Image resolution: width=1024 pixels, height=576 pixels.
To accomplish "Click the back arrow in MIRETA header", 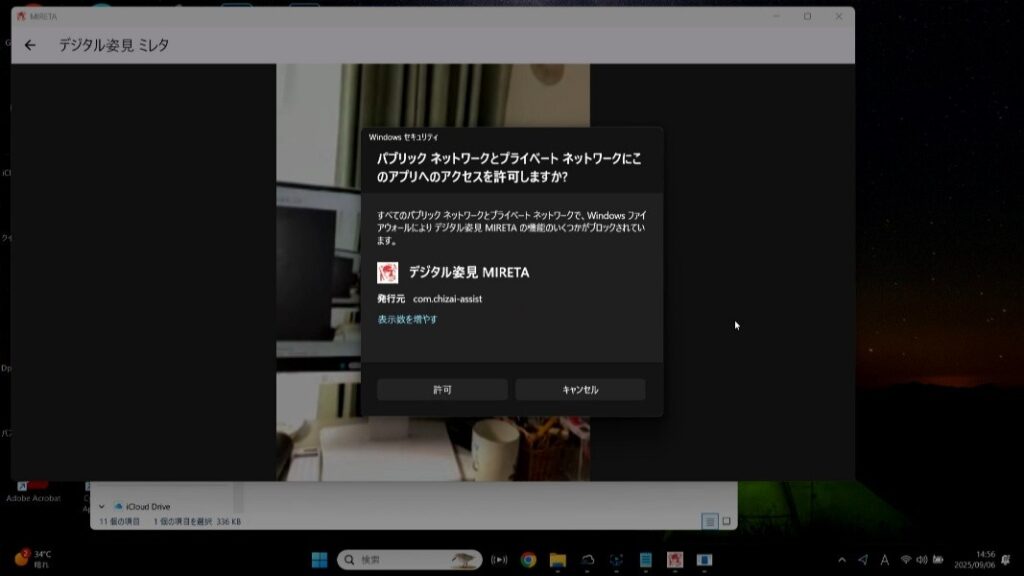I will (x=30, y=45).
